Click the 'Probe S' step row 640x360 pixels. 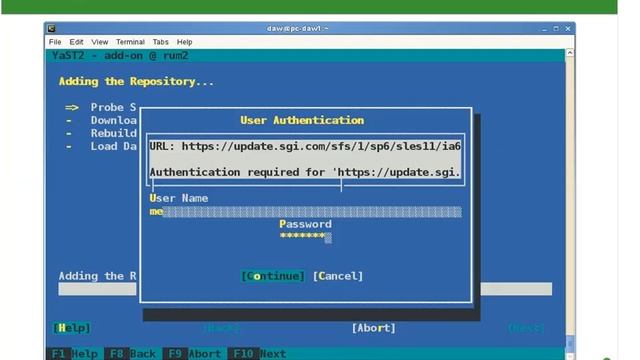(x=101, y=107)
